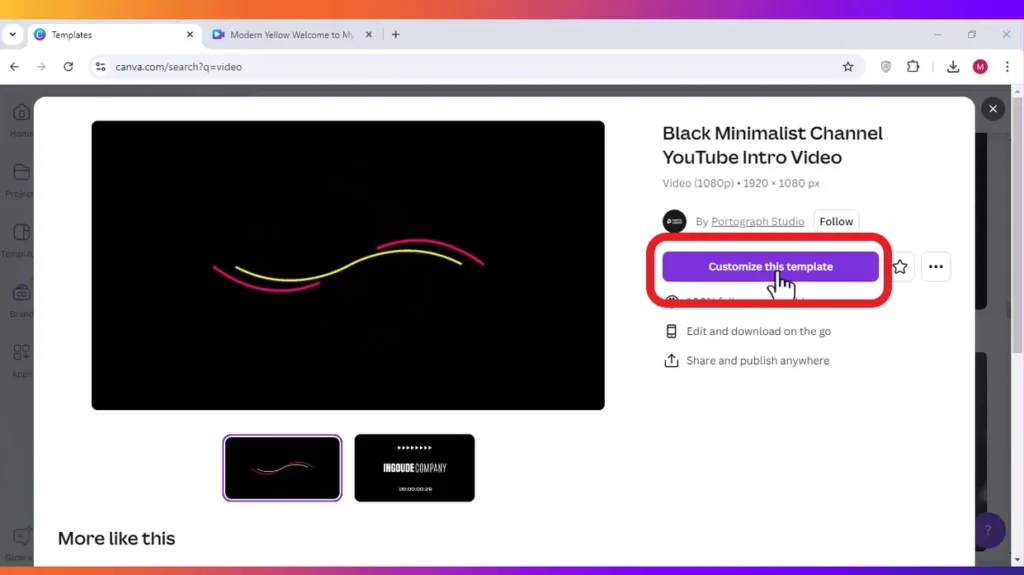Open the three-dot more options menu
This screenshot has height=575, width=1024.
tap(936, 267)
